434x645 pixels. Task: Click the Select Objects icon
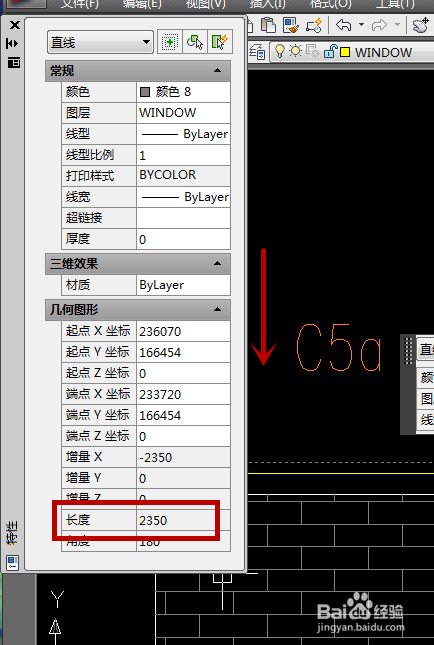[195, 42]
